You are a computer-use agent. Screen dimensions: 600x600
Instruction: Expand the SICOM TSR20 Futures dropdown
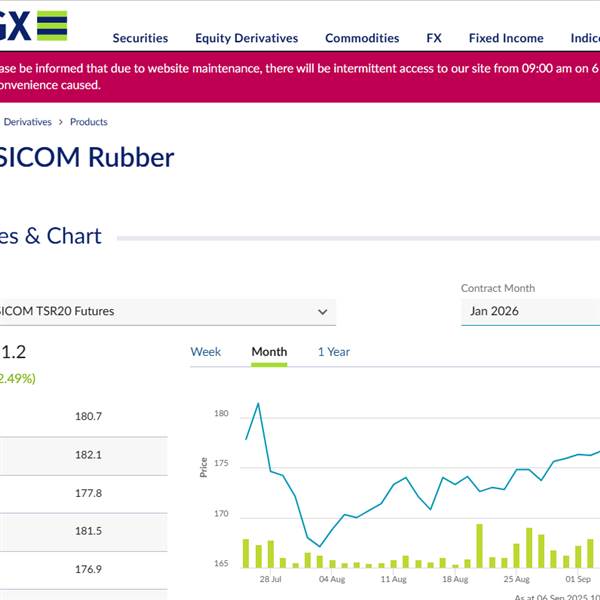167,312
